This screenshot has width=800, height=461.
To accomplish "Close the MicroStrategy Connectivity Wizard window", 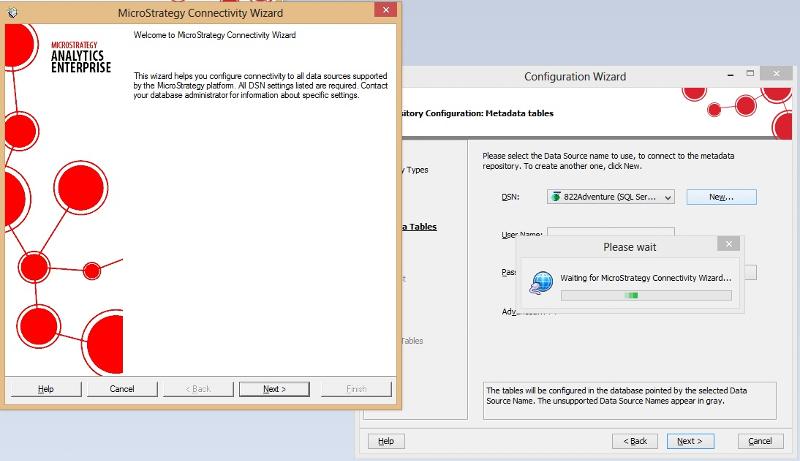I will (x=386, y=10).
